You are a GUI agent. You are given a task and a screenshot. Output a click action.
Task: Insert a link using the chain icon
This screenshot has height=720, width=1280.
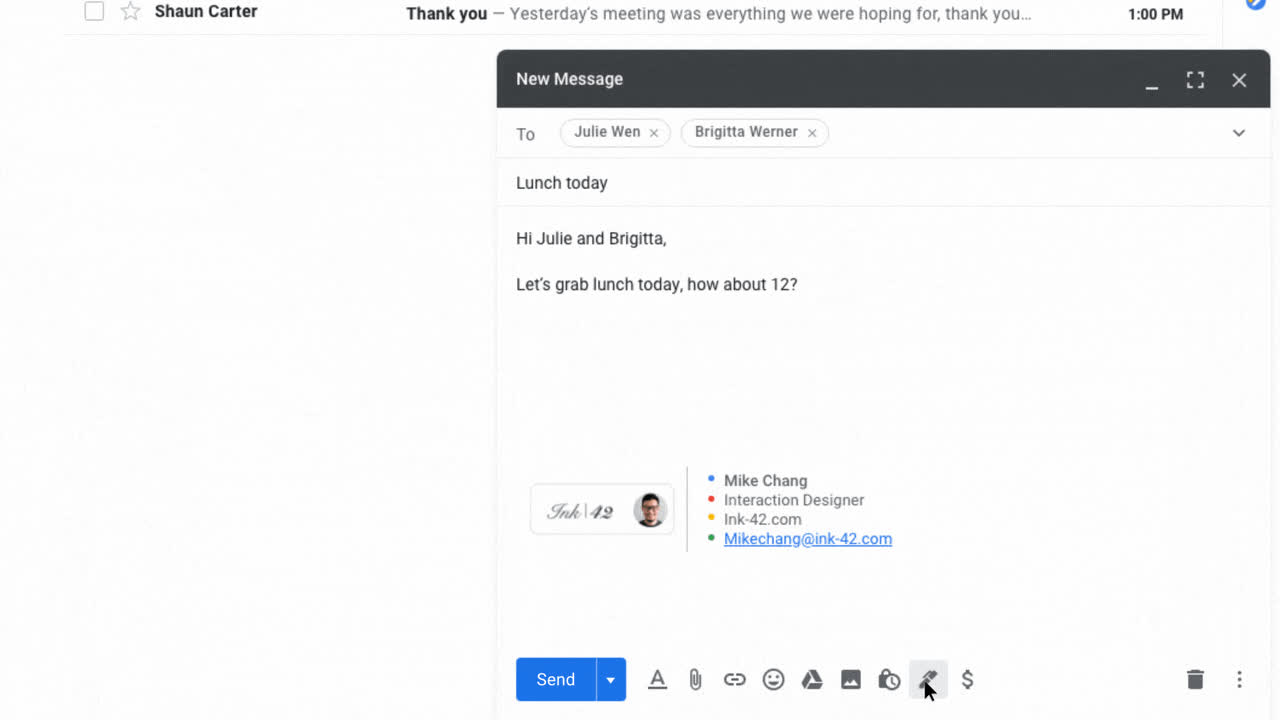(735, 680)
